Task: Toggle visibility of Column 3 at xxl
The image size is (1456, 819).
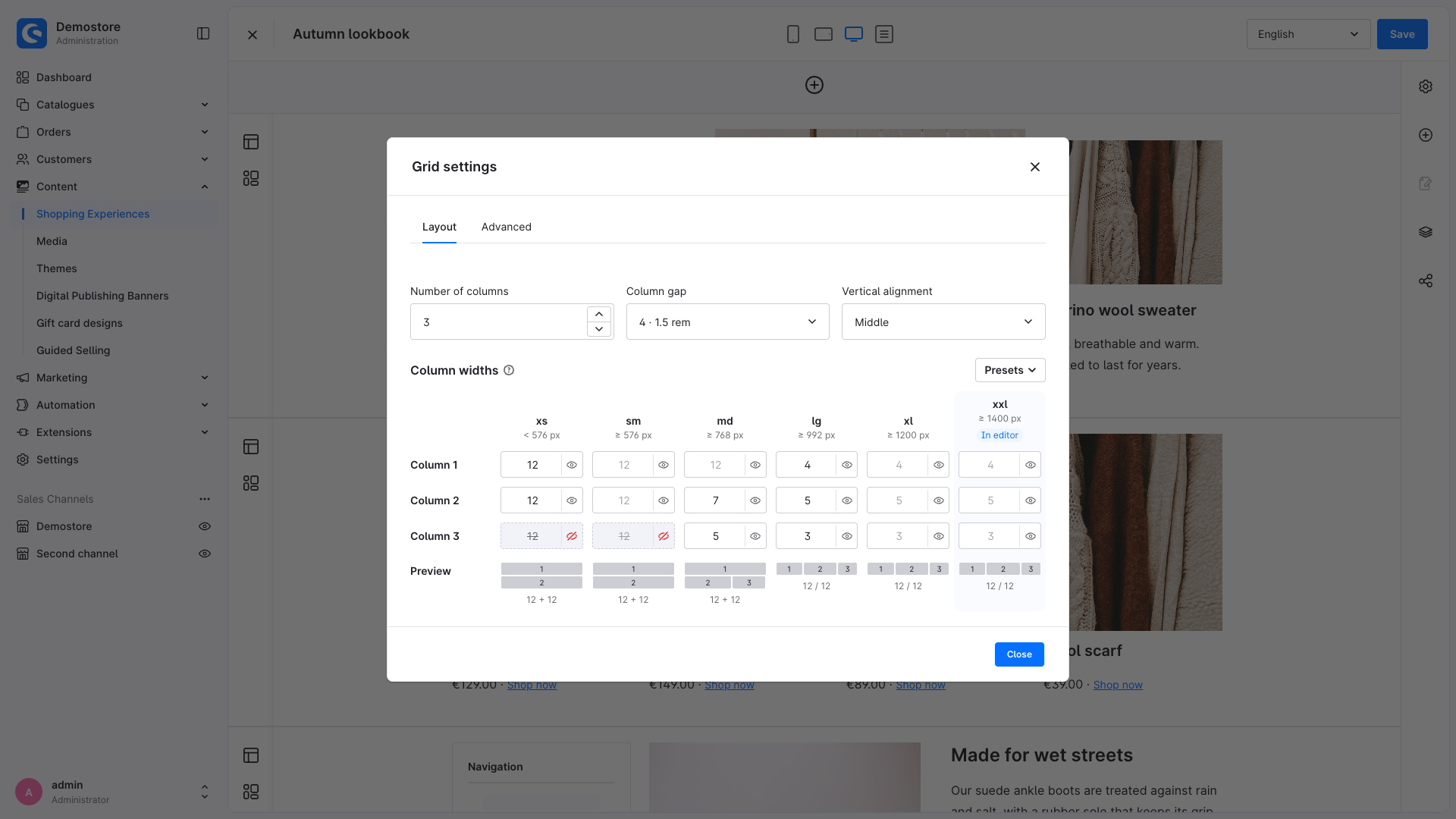Action: point(1031,536)
